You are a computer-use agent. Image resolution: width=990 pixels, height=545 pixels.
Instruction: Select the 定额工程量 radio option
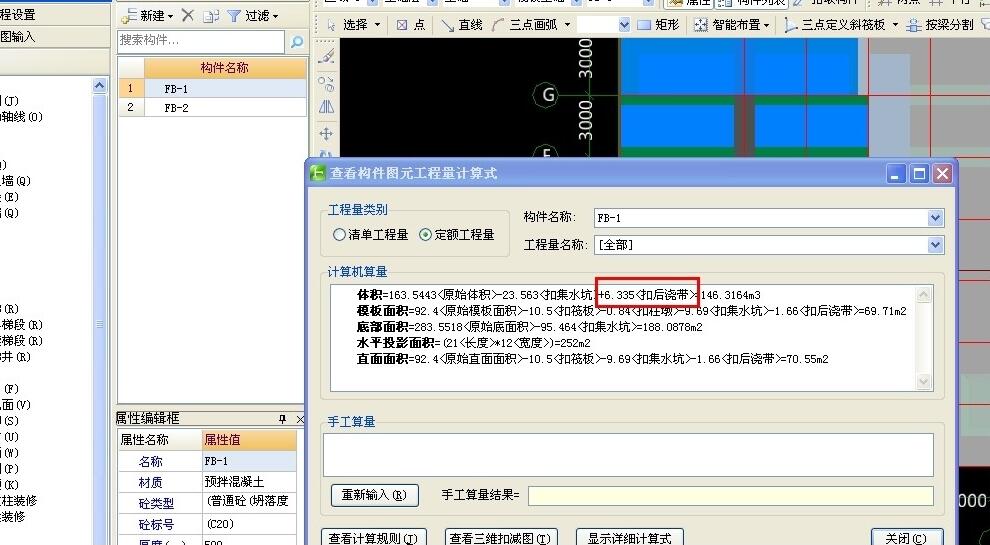pos(425,234)
